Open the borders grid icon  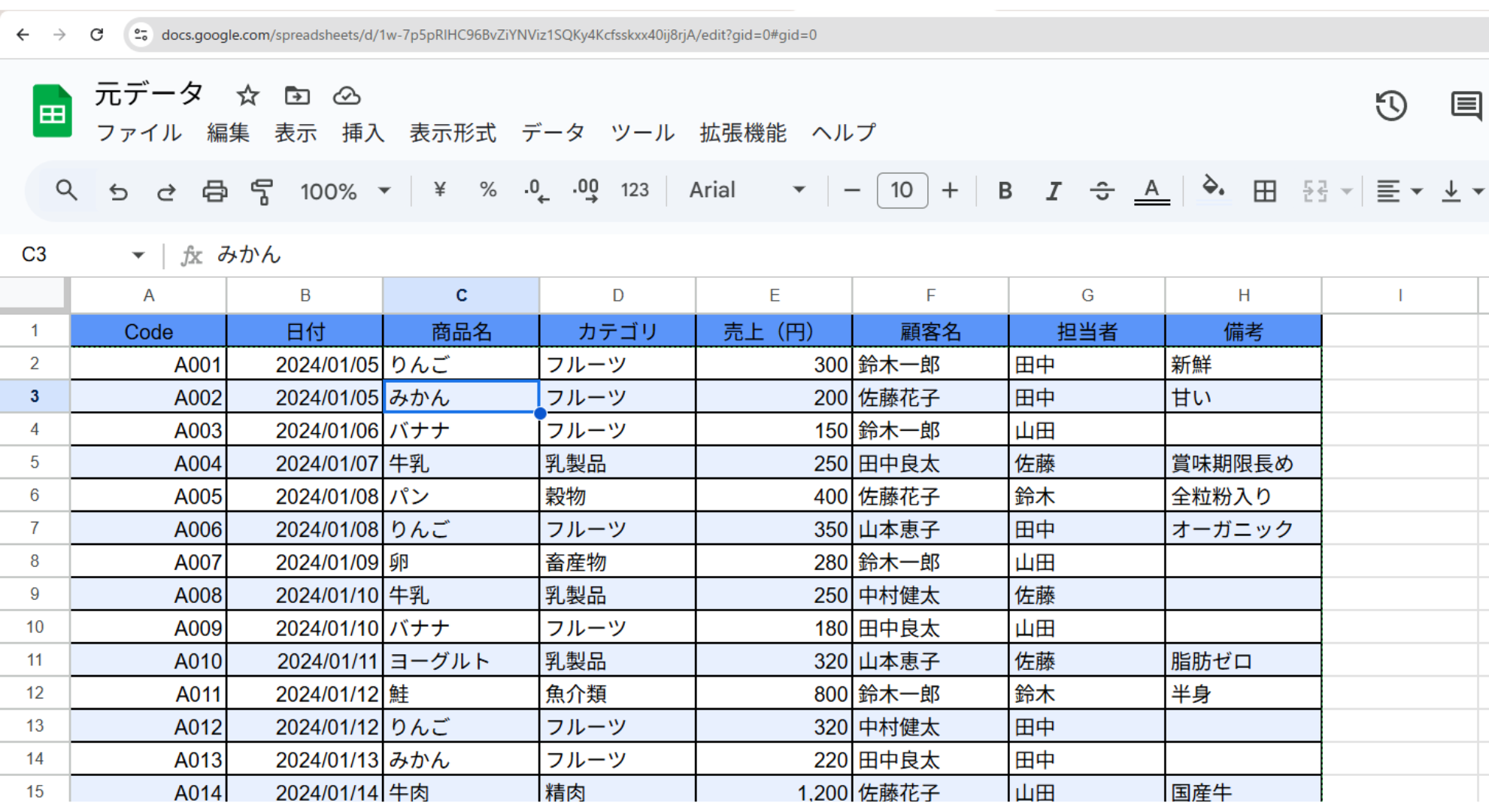pyautogui.click(x=1265, y=191)
